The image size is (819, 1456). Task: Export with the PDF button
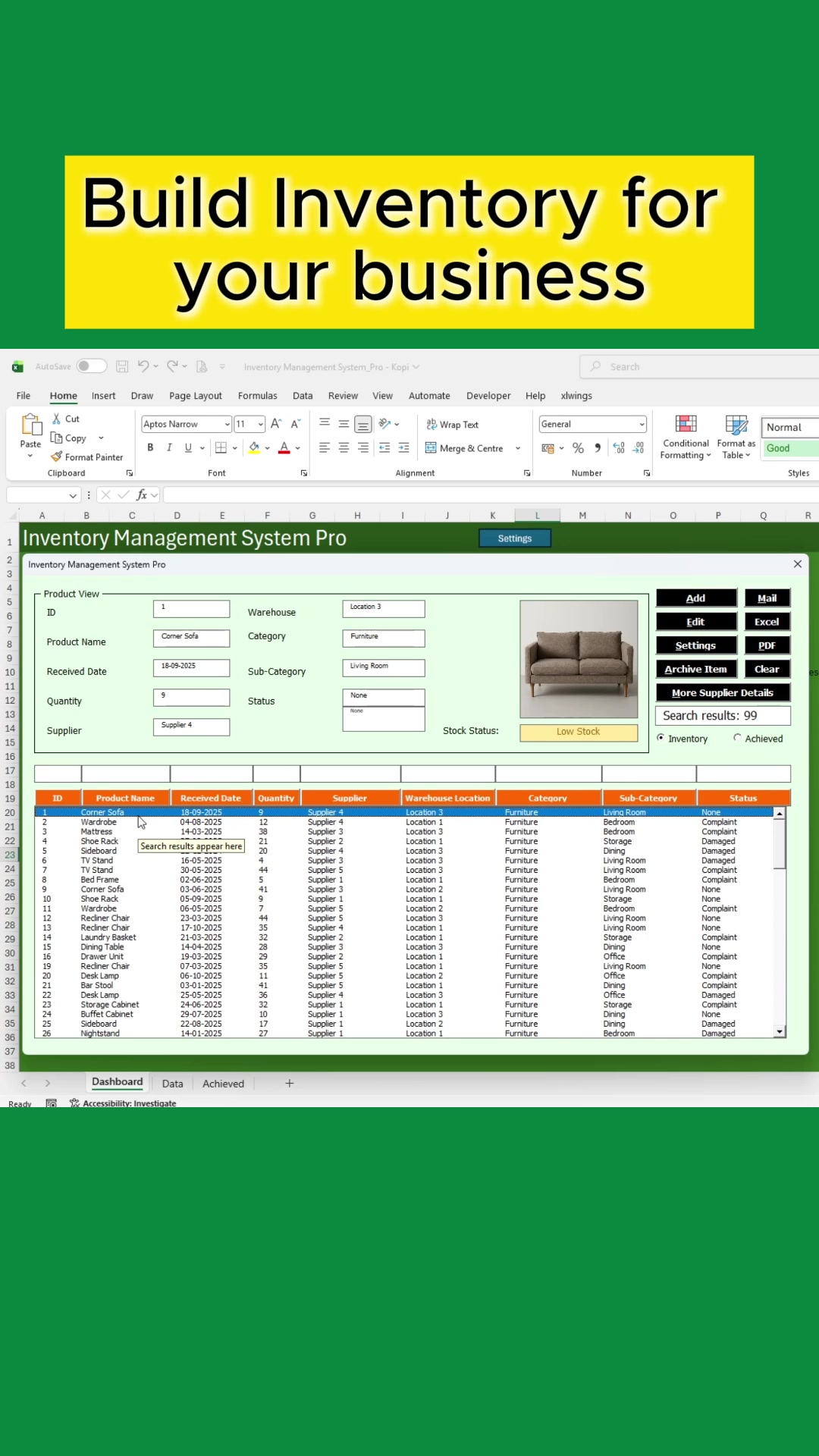pyautogui.click(x=767, y=645)
